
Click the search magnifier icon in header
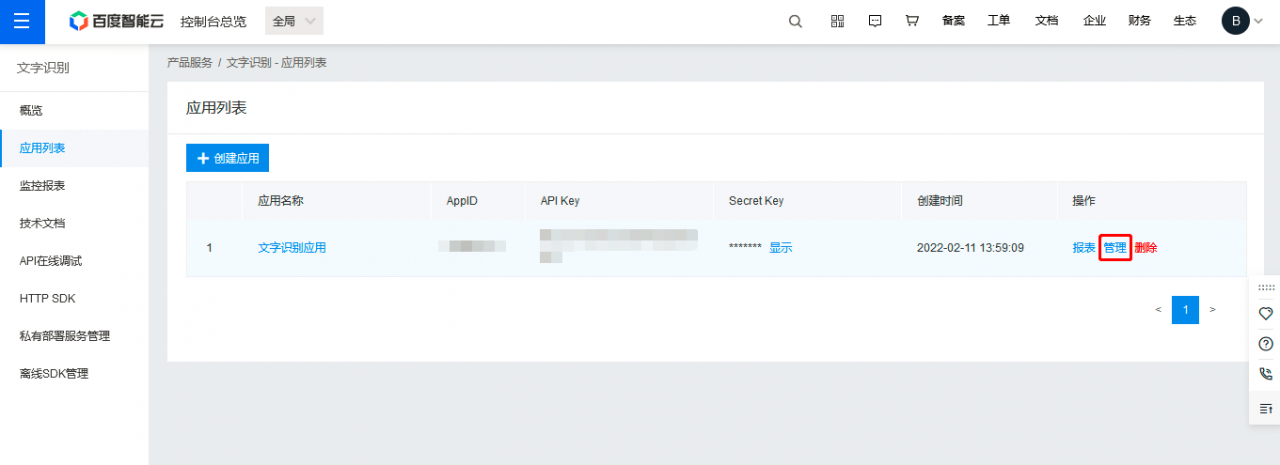pyautogui.click(x=795, y=21)
